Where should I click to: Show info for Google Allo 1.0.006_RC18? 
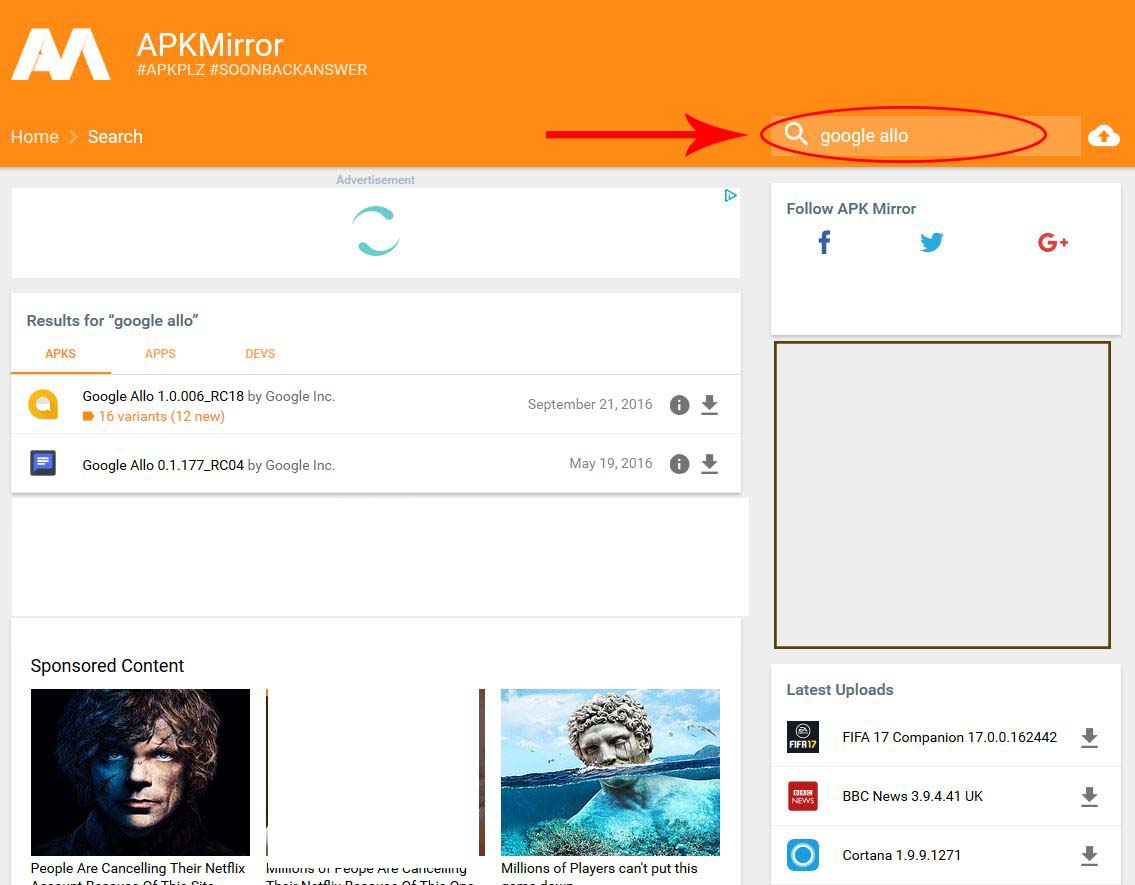679,405
